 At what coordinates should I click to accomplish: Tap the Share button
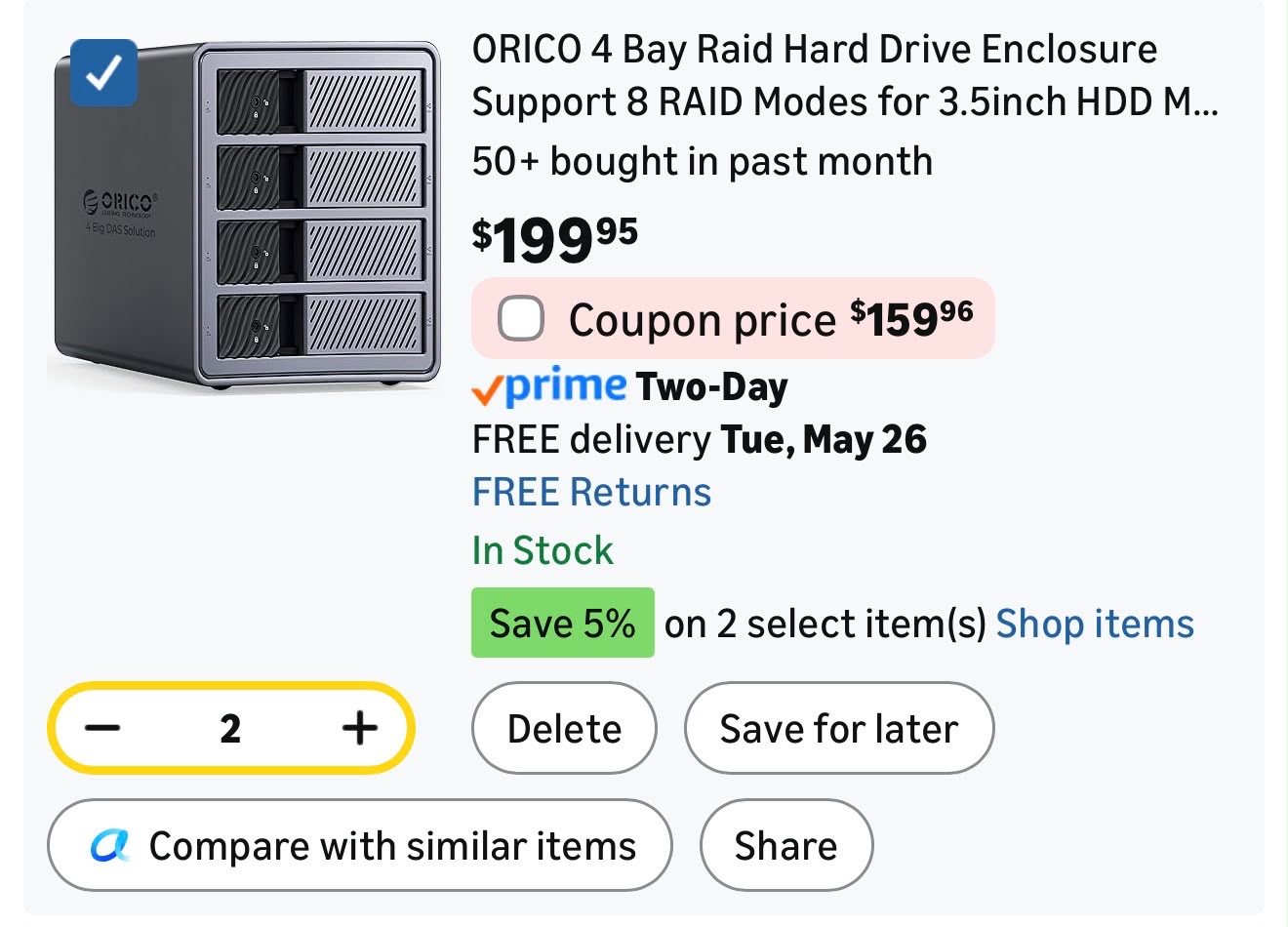coord(786,845)
